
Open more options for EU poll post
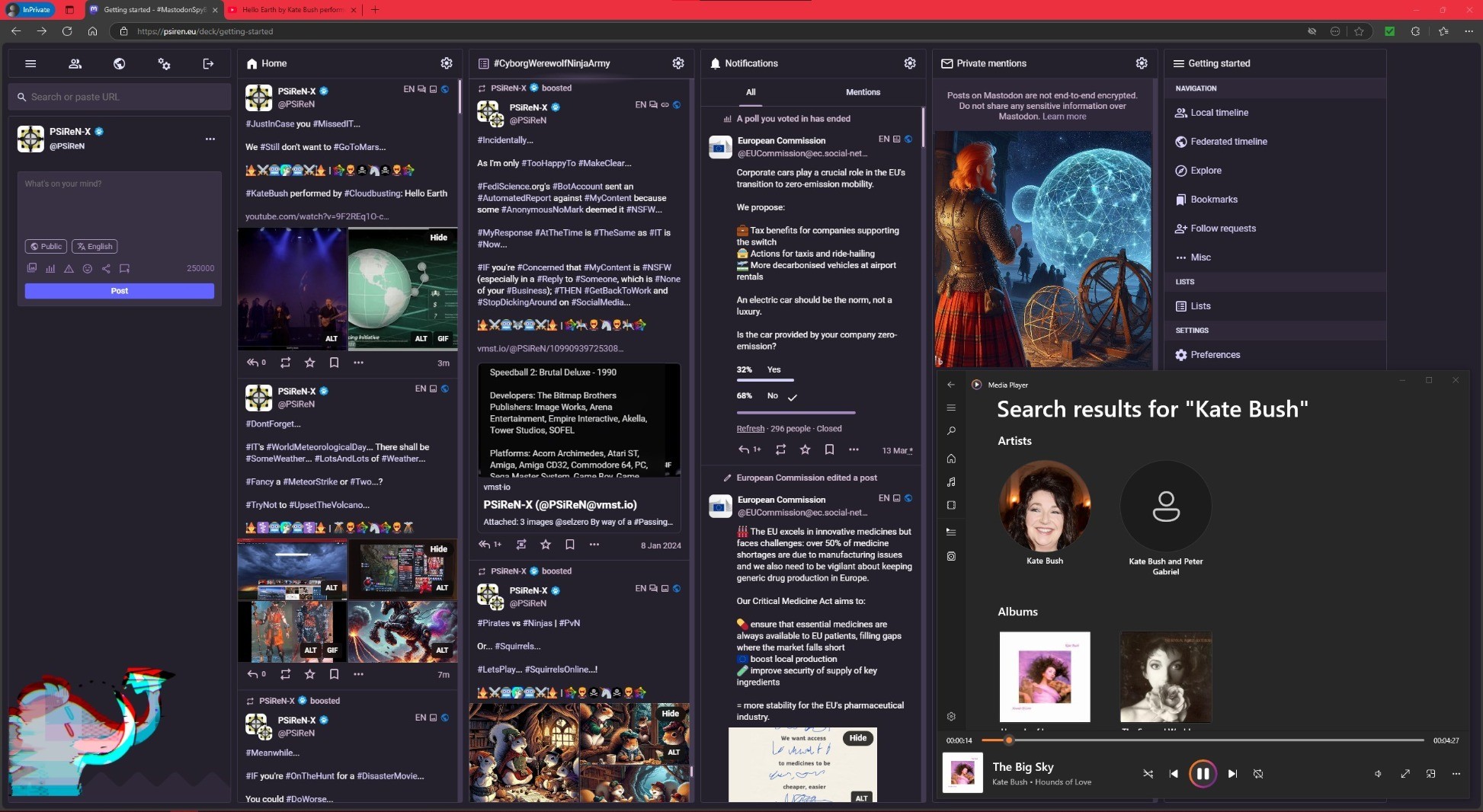(854, 449)
